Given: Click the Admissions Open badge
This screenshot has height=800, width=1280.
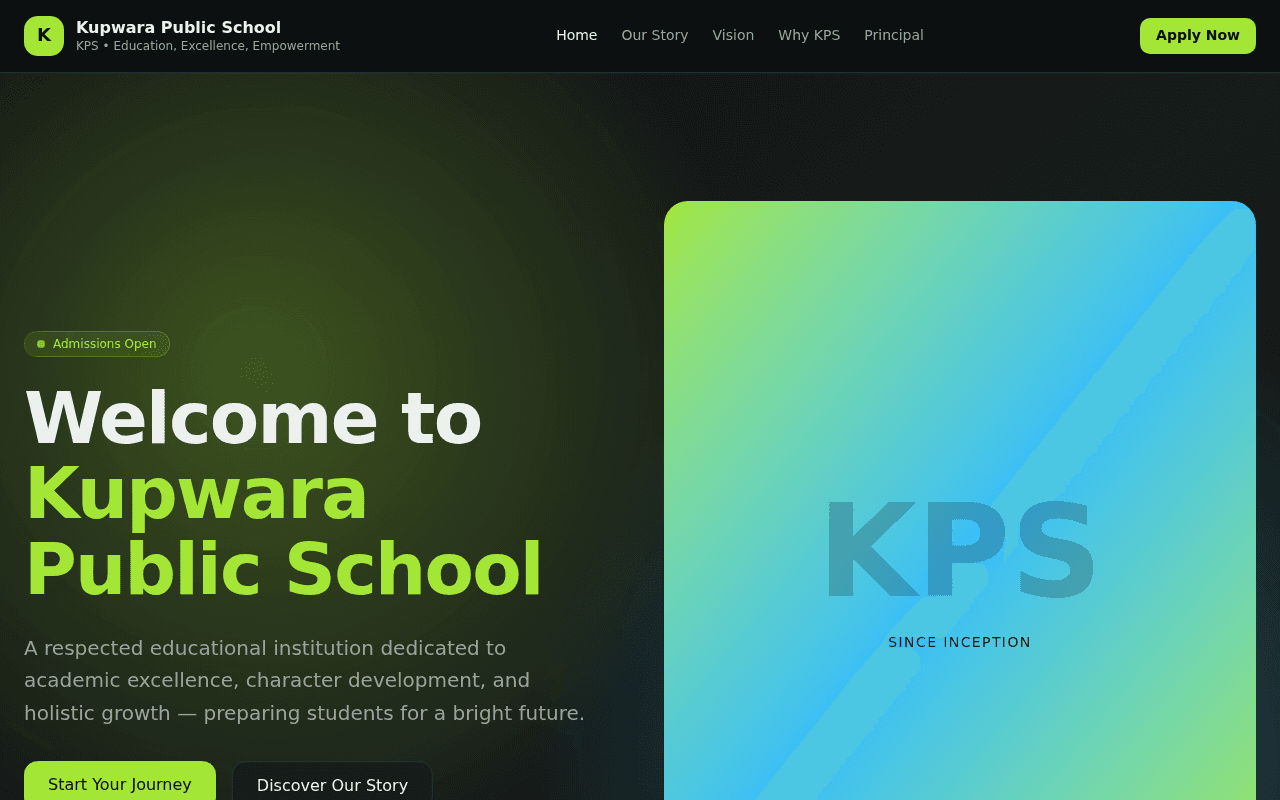Looking at the screenshot, I should point(97,344).
